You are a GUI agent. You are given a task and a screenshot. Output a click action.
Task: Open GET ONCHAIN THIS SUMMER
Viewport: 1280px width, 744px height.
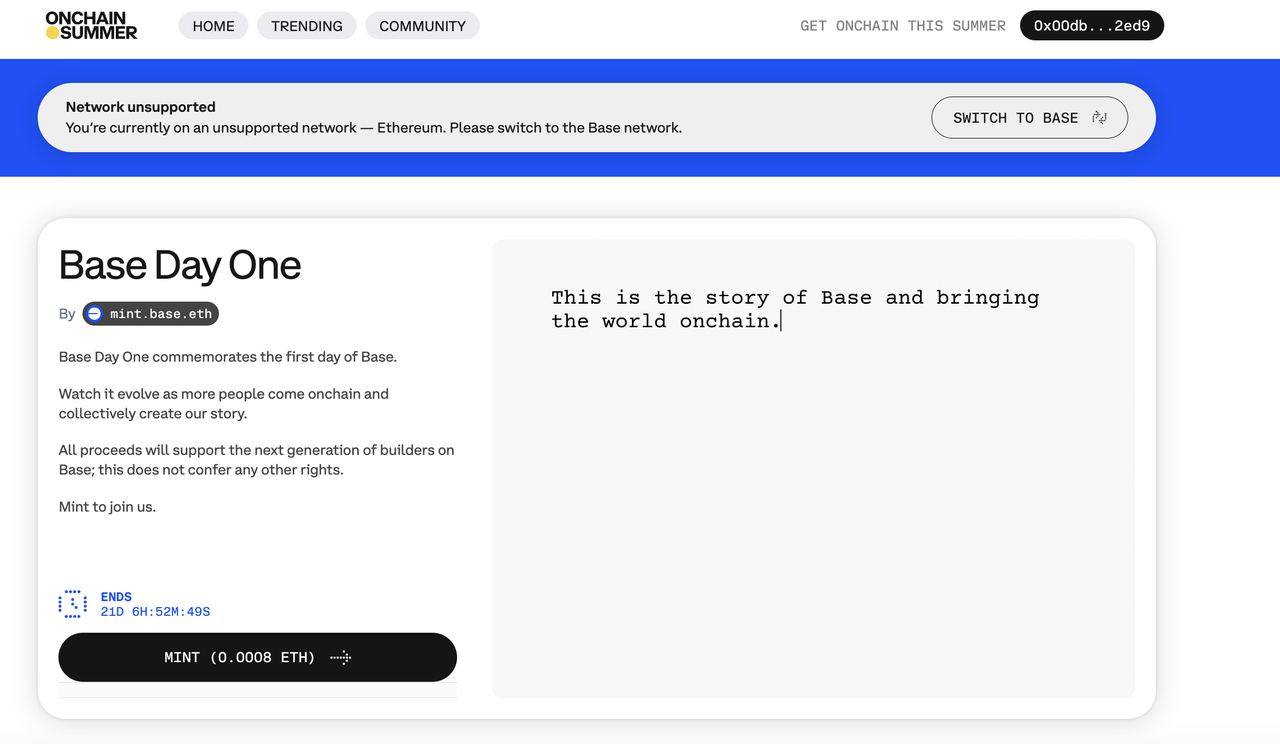(x=902, y=25)
